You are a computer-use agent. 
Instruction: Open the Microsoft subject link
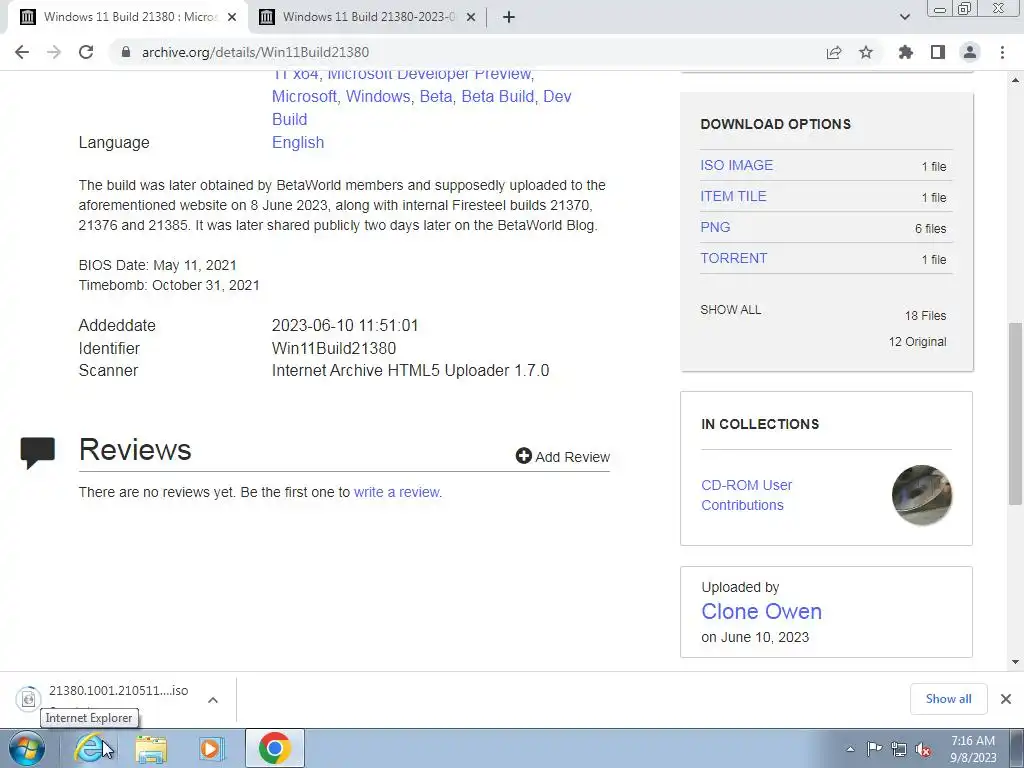tap(304, 97)
